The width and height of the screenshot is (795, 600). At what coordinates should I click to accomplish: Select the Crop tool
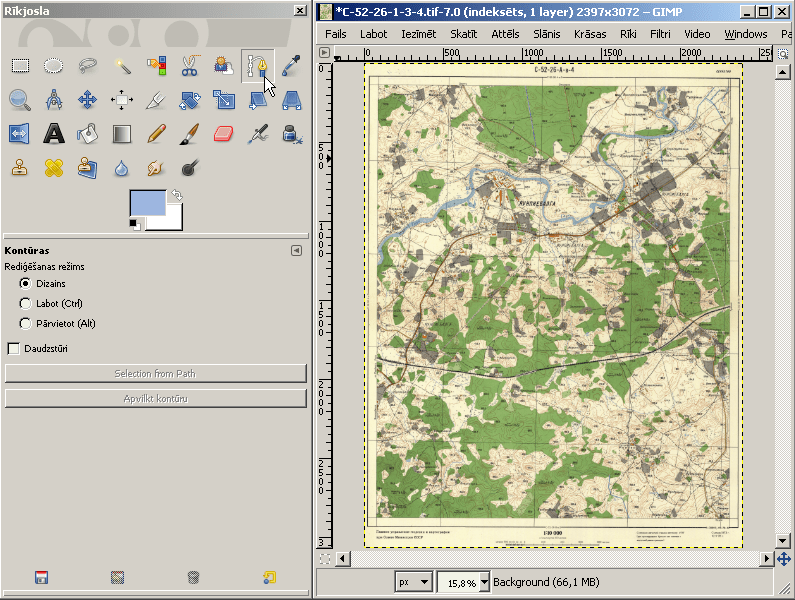pyautogui.click(x=156, y=100)
